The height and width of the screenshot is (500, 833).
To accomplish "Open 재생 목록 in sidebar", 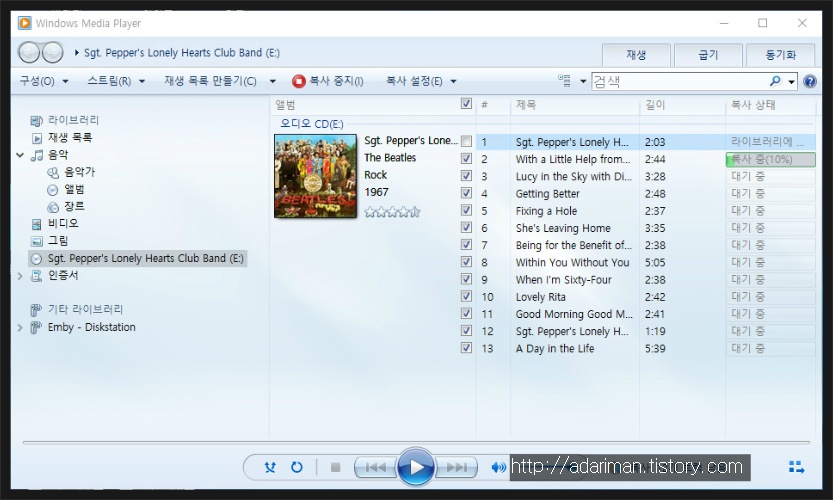I will 70,138.
